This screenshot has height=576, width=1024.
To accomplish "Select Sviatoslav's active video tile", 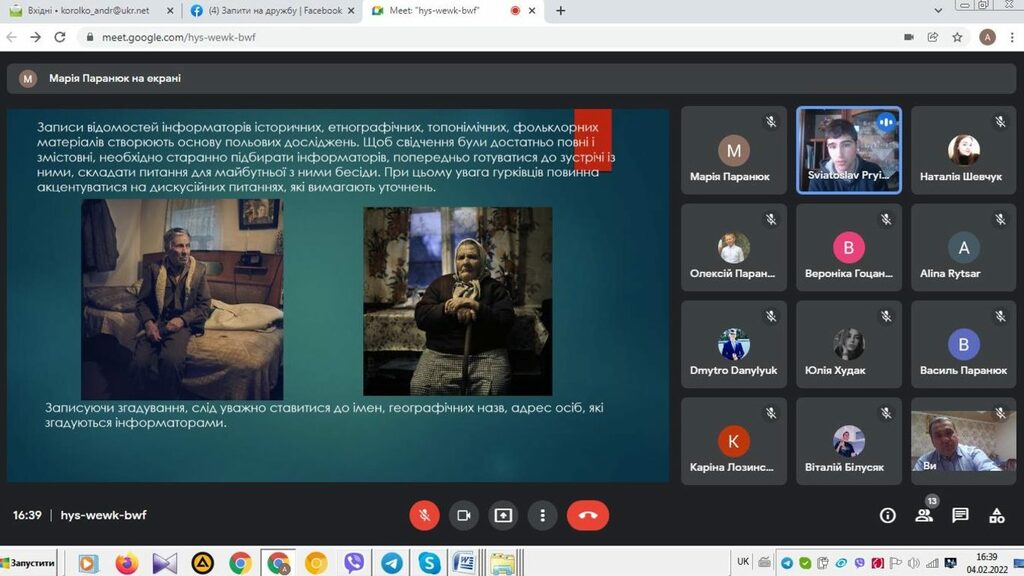I will (x=850, y=148).
